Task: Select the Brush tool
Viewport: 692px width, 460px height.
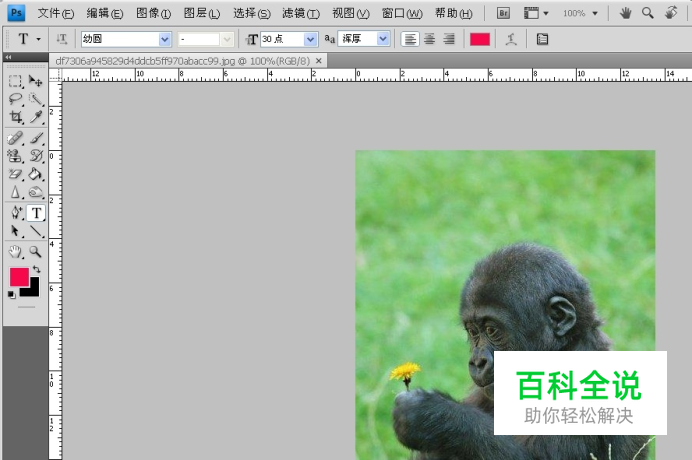Action: pyautogui.click(x=36, y=138)
